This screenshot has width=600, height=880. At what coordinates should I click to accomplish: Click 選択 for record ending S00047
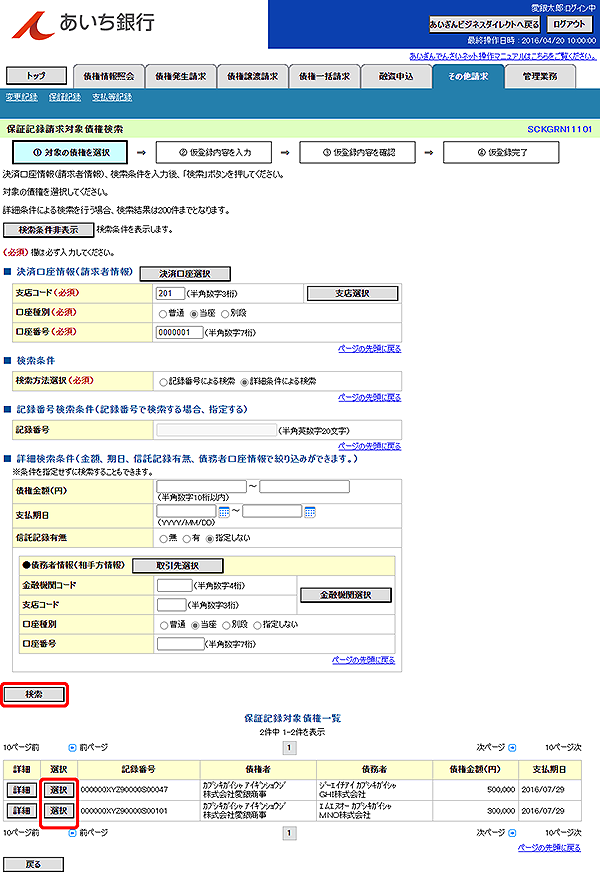59,789
